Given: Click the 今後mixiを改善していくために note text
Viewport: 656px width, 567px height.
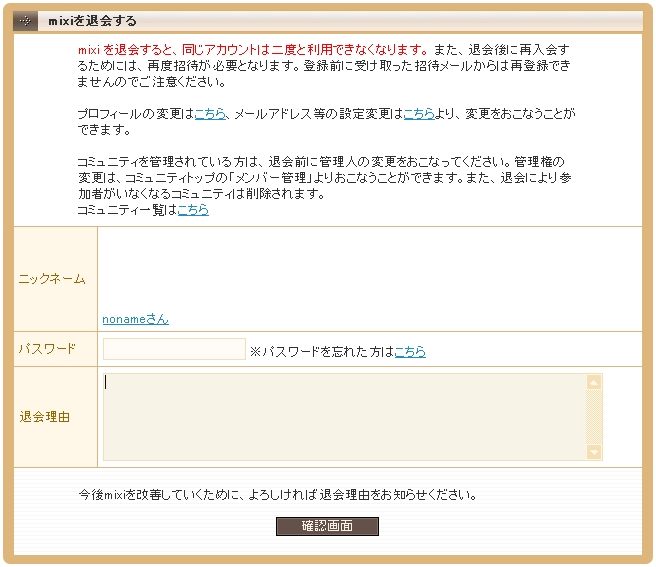Looking at the screenshot, I should [x=278, y=495].
